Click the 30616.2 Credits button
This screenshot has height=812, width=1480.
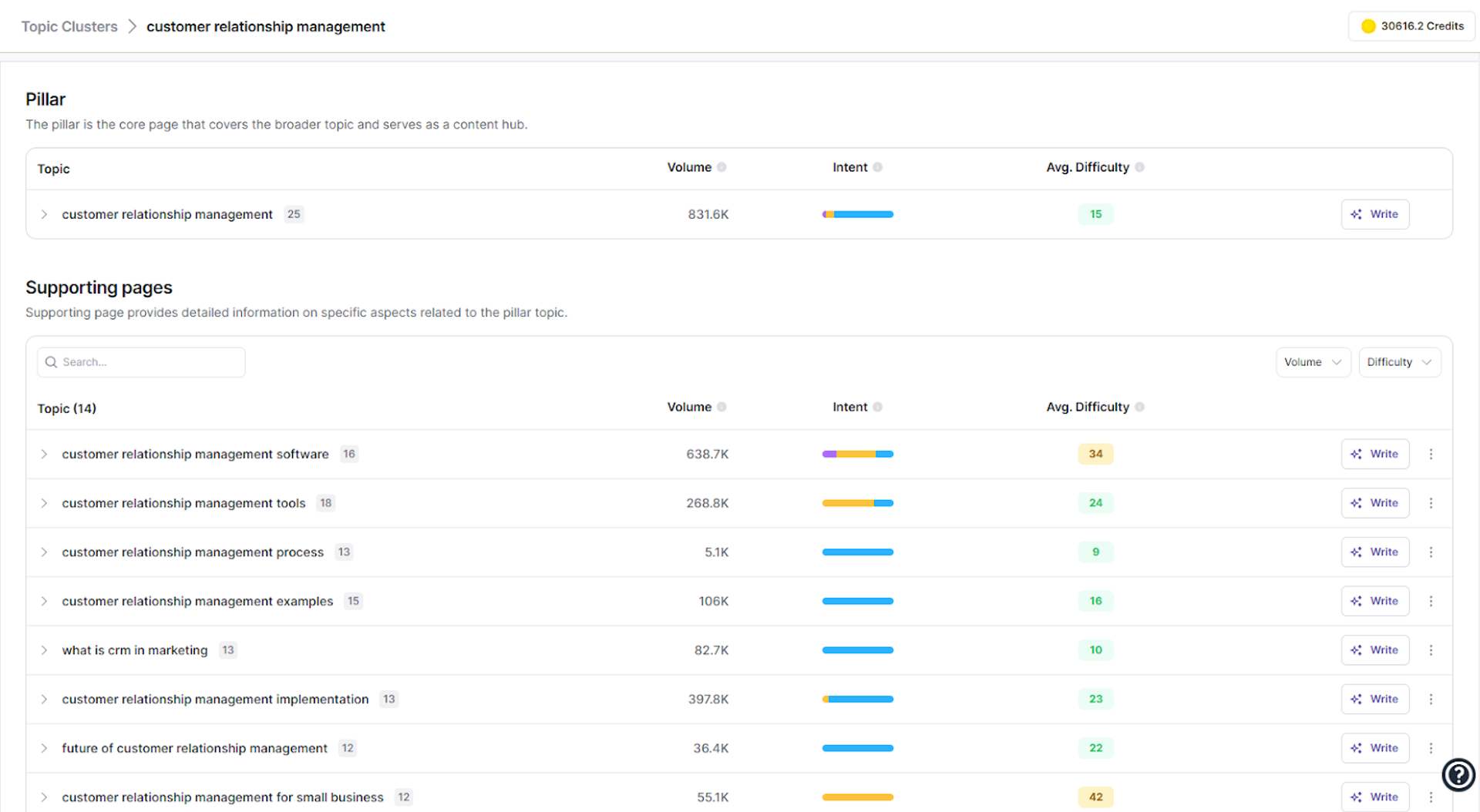coord(1411,26)
